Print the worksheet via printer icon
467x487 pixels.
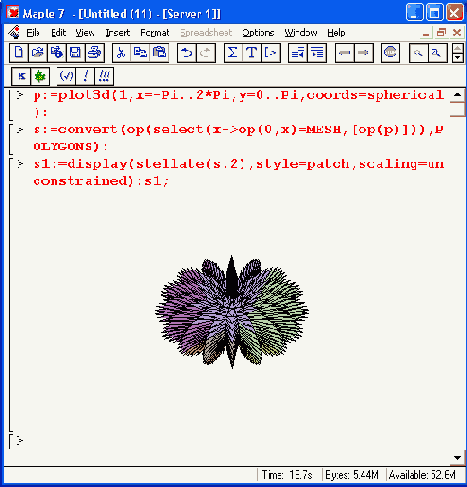point(95,53)
